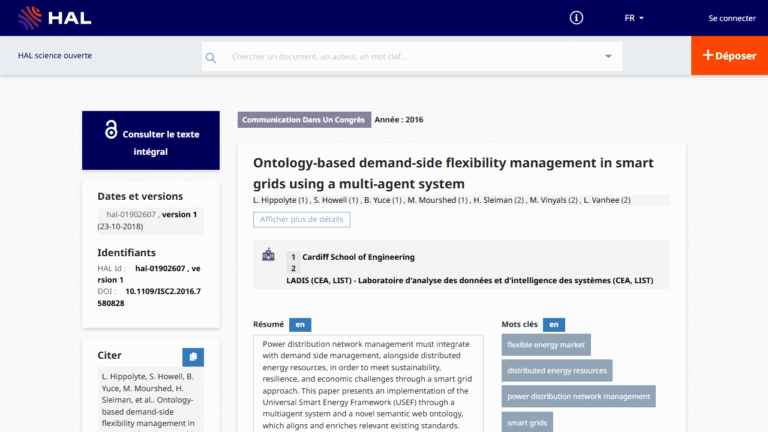The width and height of the screenshot is (768, 432).
Task: Toggle the Mots clés 'en' language tag
Action: (553, 324)
